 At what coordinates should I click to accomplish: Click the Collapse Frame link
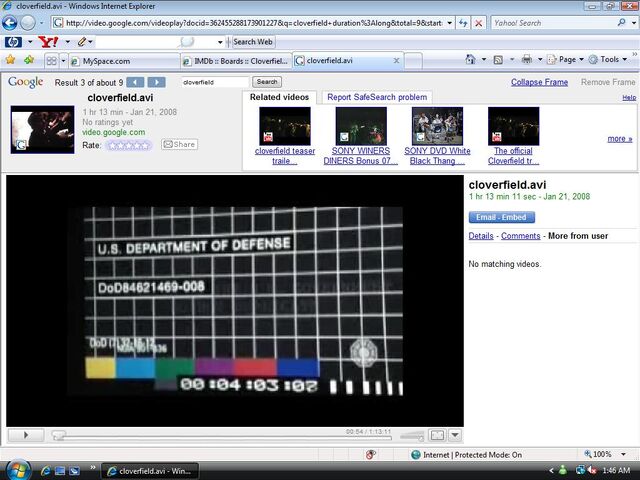[x=539, y=82]
